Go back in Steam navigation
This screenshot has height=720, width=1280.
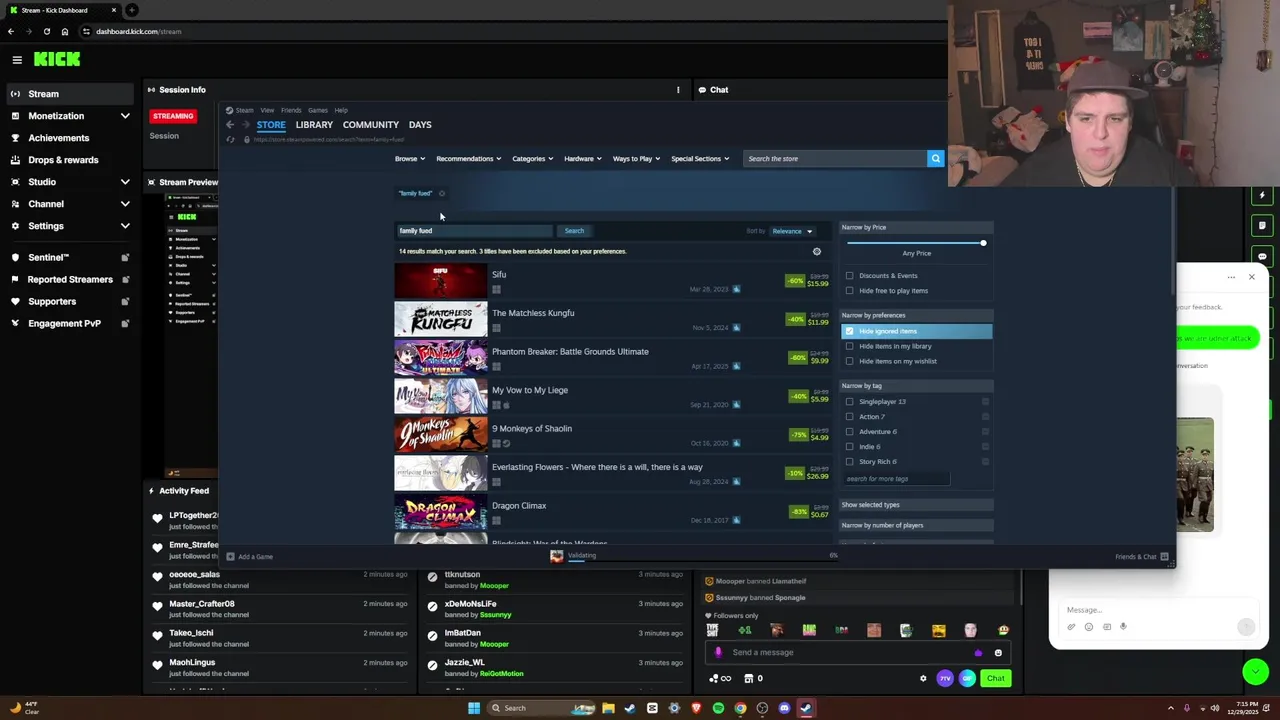(230, 125)
